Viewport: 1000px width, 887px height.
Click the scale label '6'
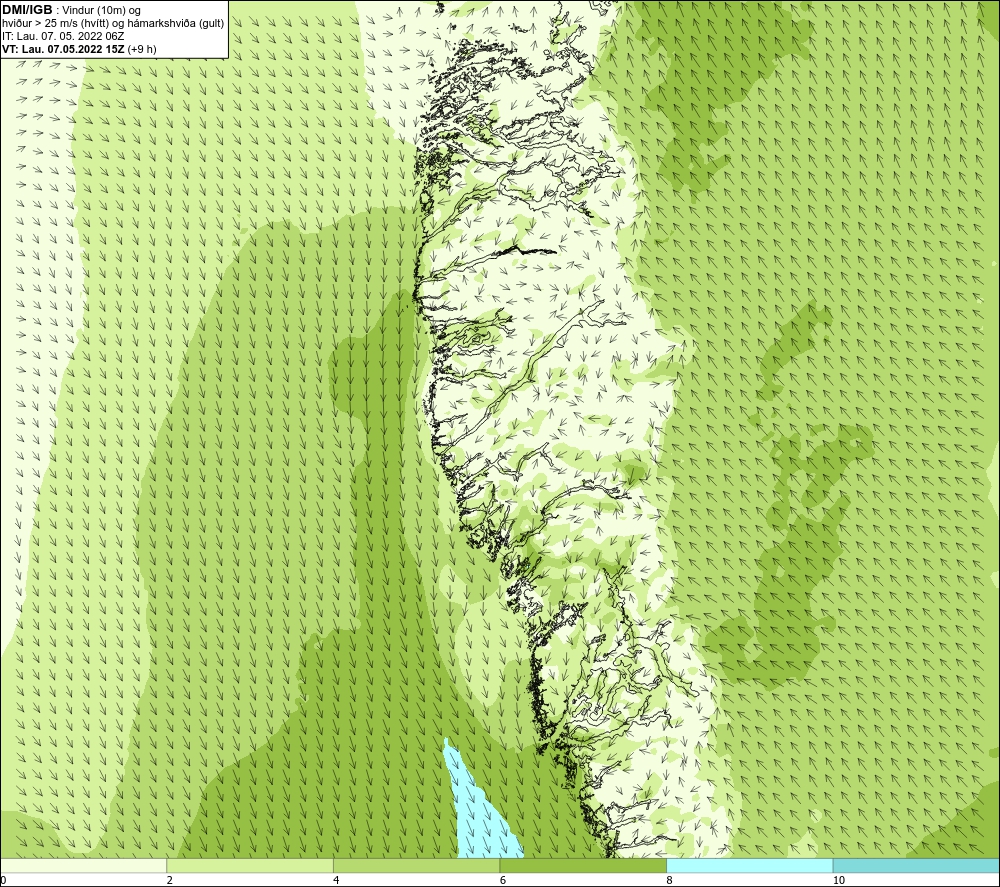[503, 880]
